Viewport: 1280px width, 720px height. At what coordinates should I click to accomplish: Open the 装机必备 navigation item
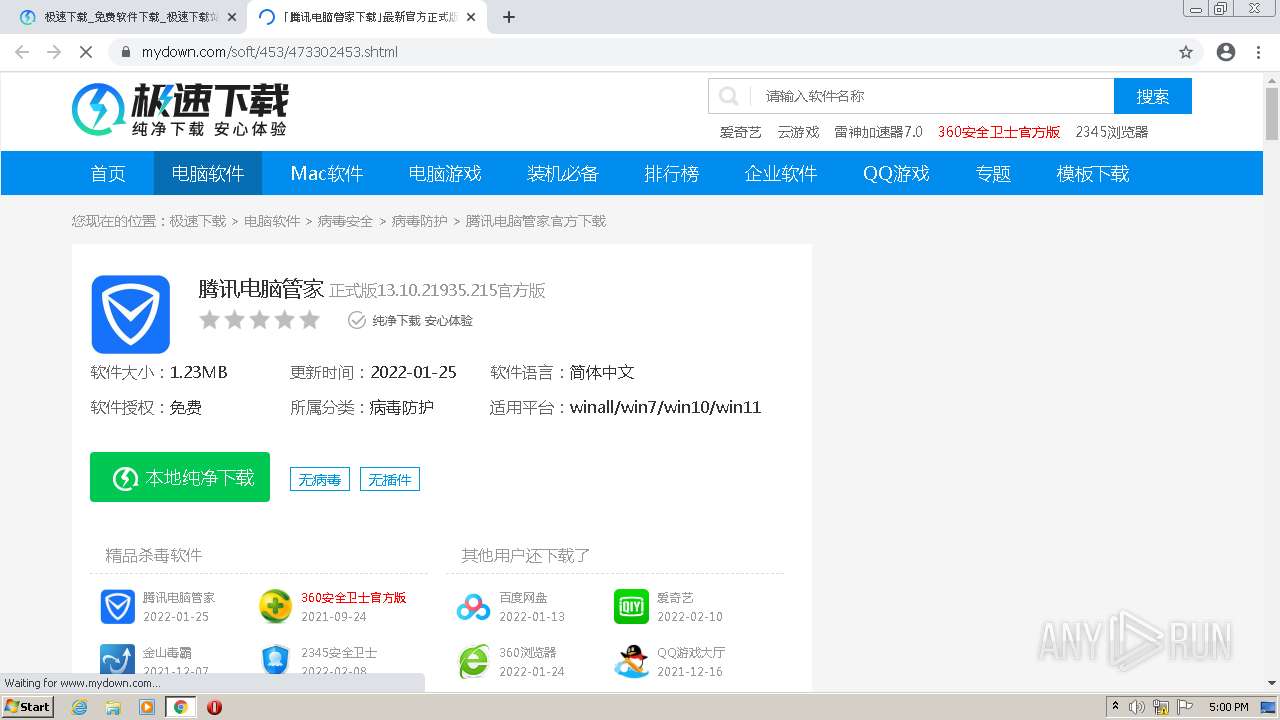tap(563, 173)
